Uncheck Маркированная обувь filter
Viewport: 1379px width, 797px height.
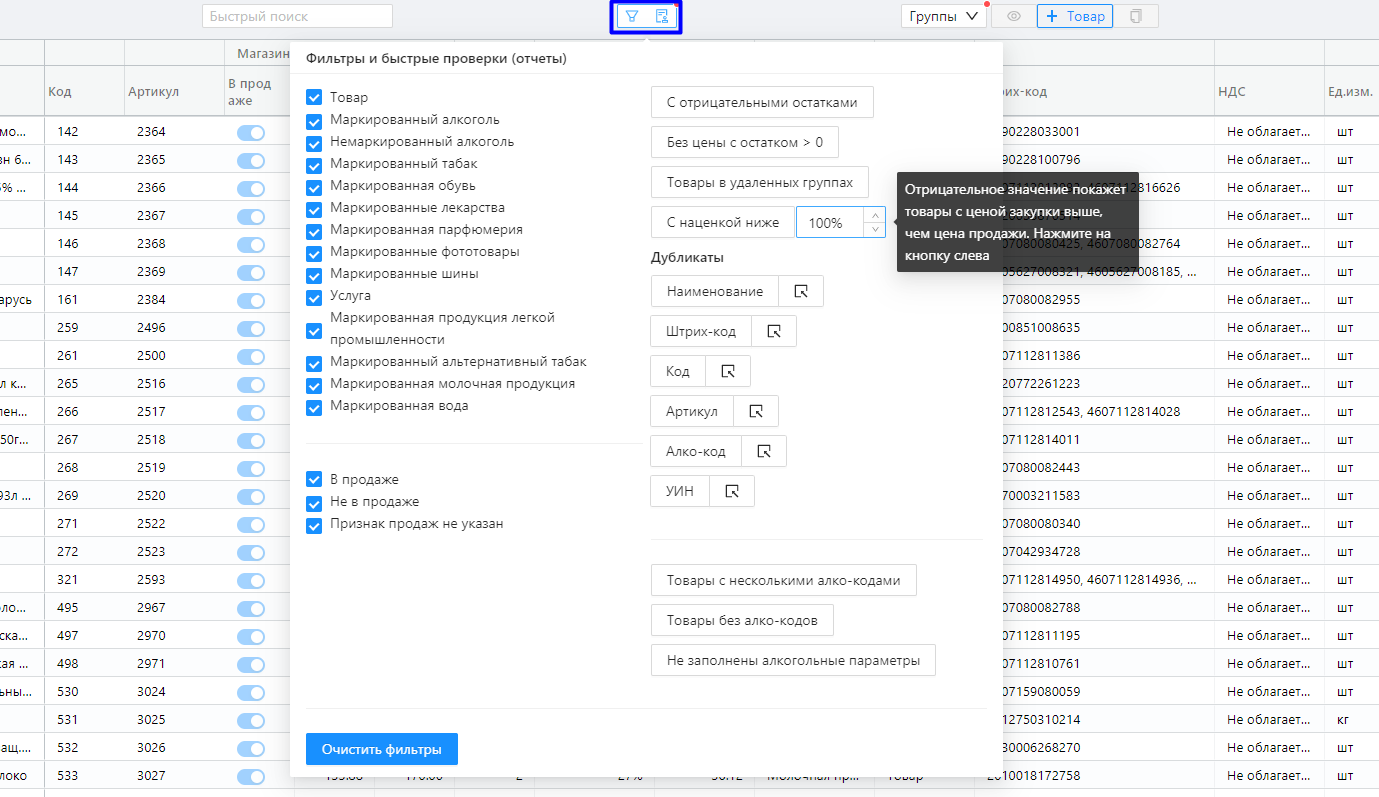click(314, 186)
